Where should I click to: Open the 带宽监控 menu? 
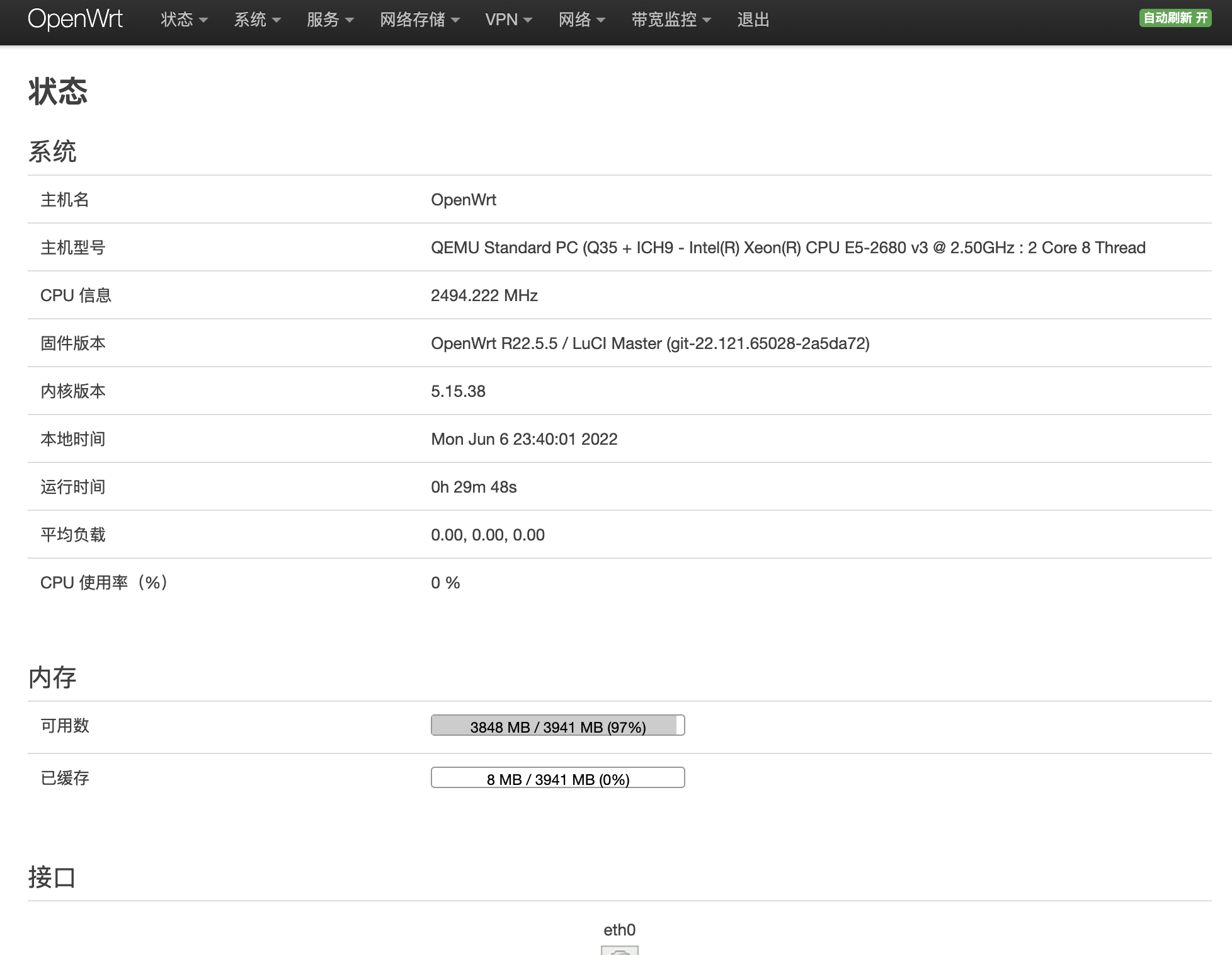[x=664, y=20]
